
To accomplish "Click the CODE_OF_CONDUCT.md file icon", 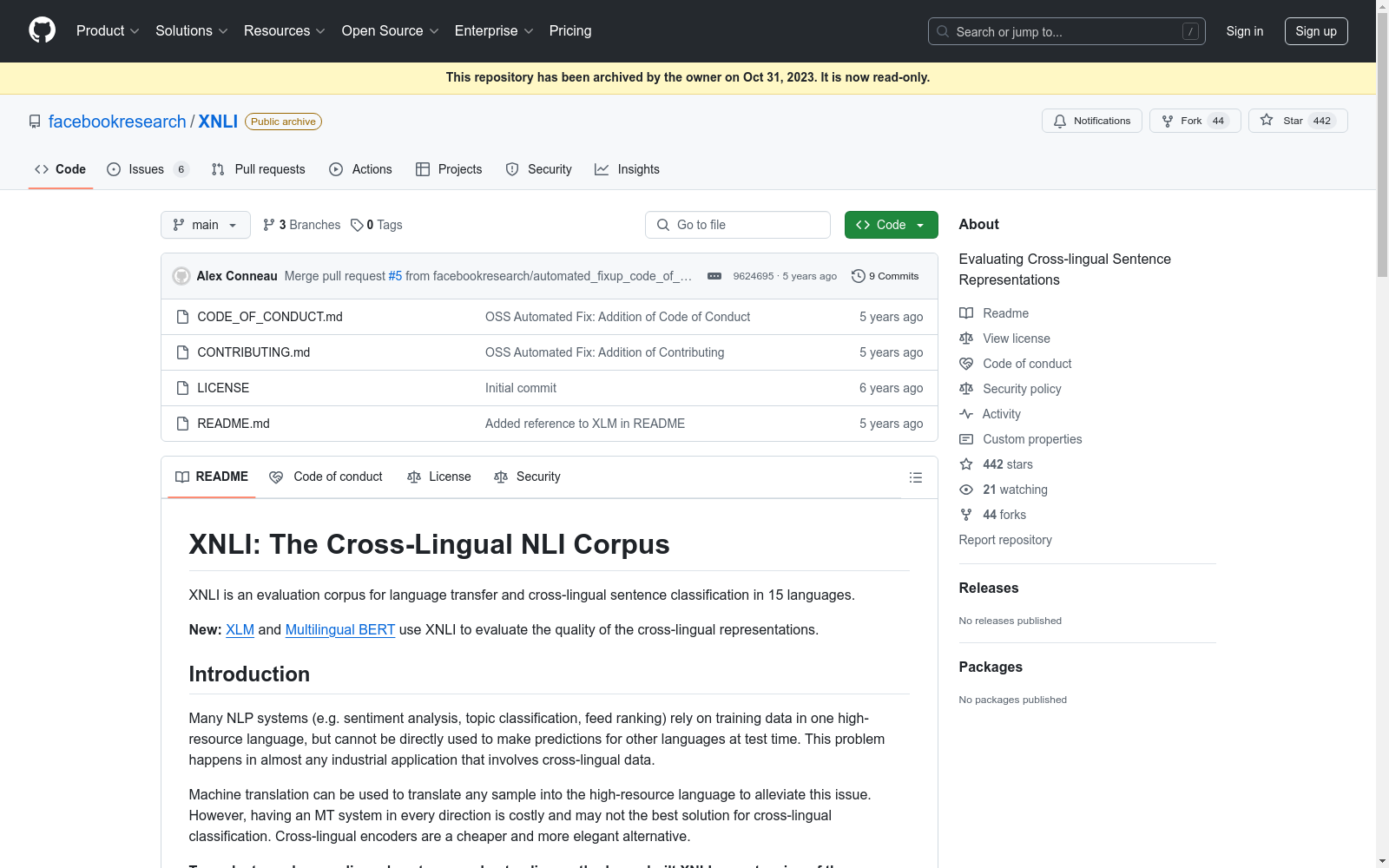I will (x=182, y=317).
